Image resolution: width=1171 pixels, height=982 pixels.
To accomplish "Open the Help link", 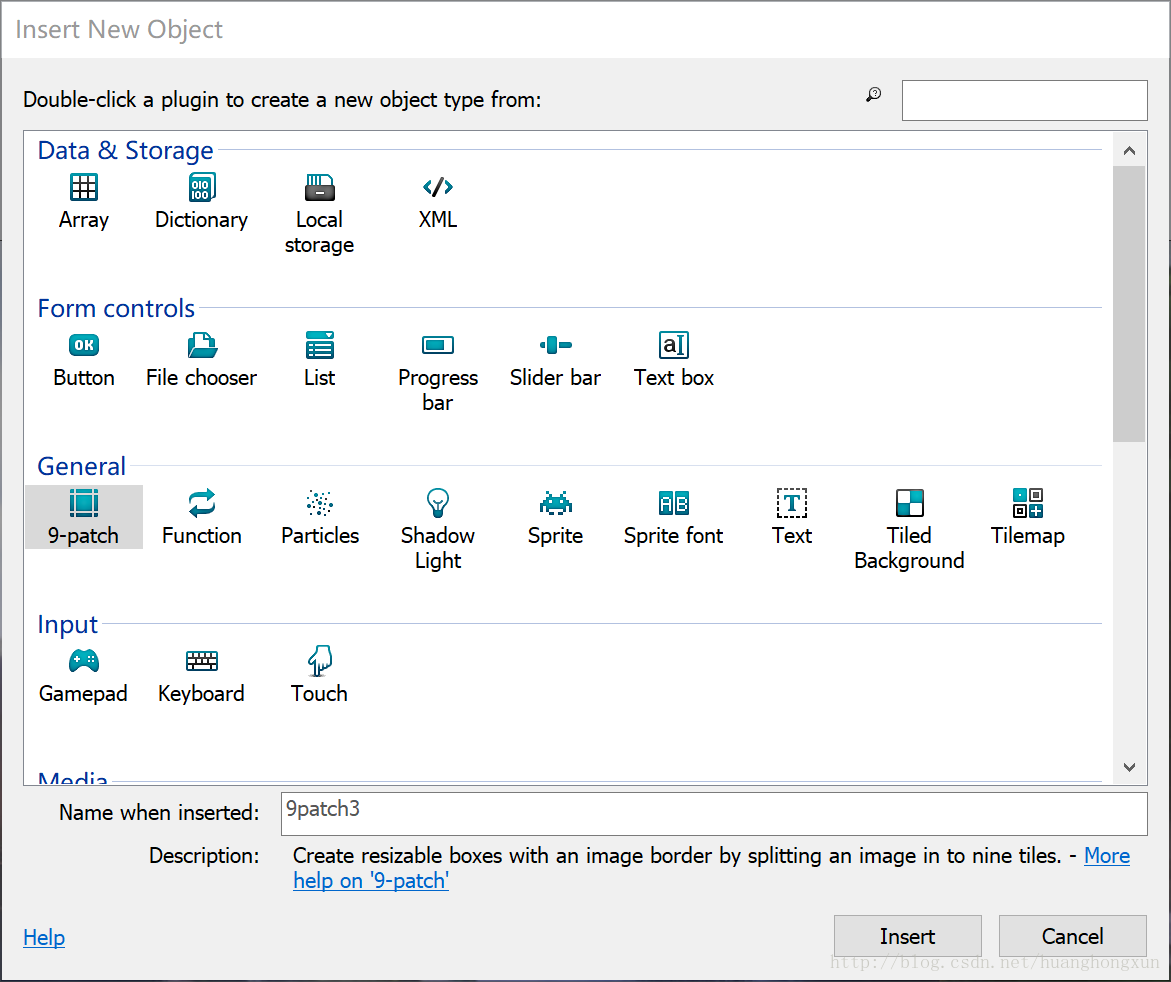I will 44,938.
